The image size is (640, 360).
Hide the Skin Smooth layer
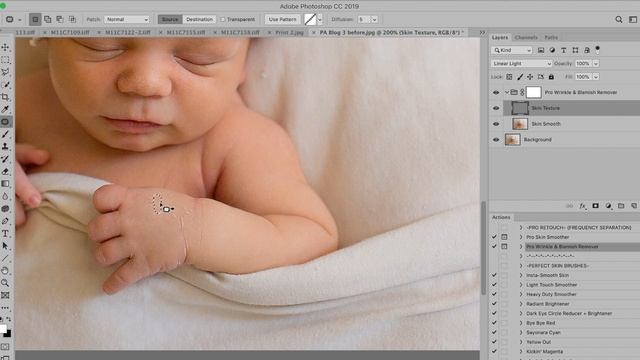[496, 124]
